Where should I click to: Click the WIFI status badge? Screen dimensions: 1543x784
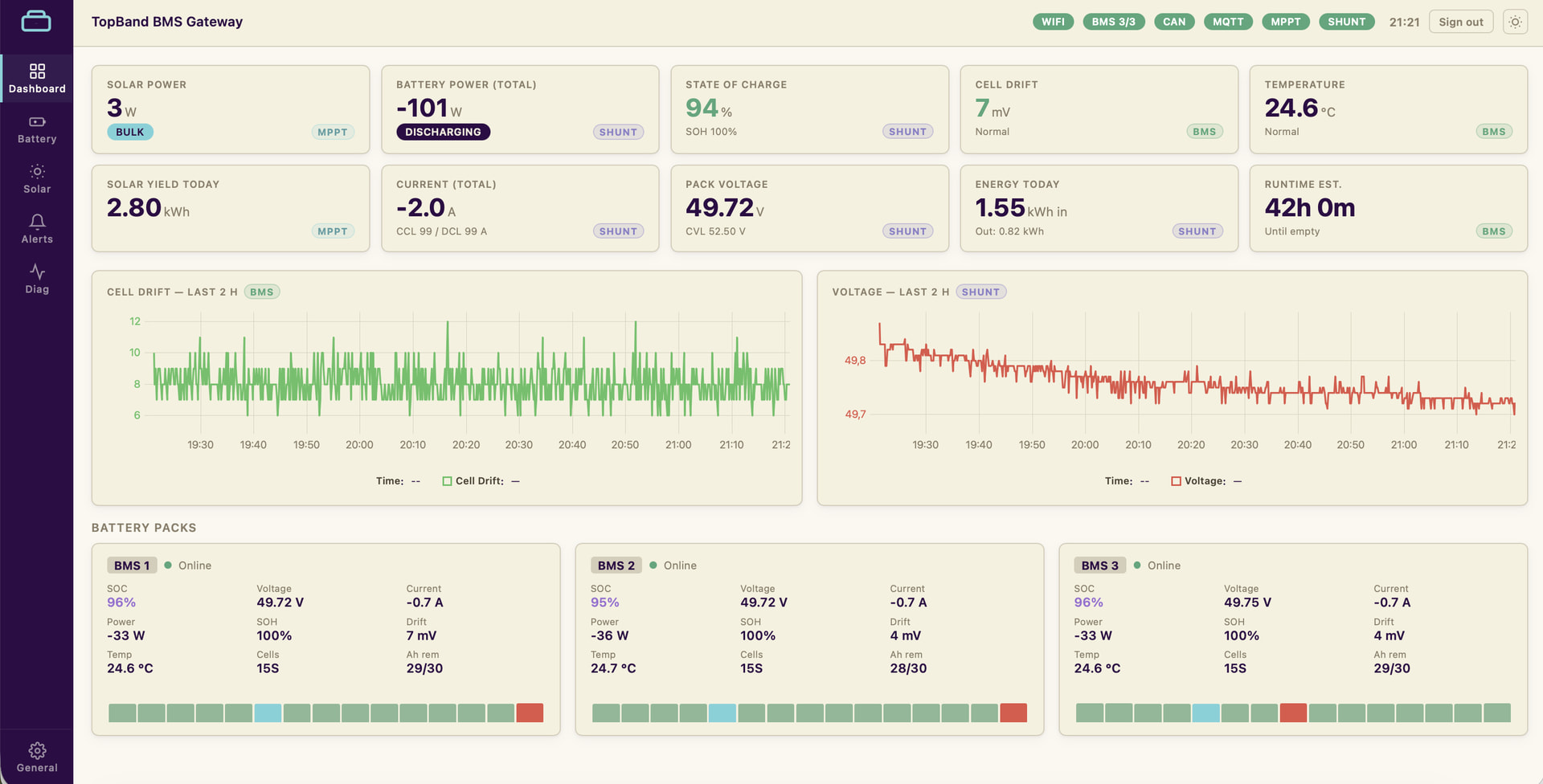[1053, 22]
